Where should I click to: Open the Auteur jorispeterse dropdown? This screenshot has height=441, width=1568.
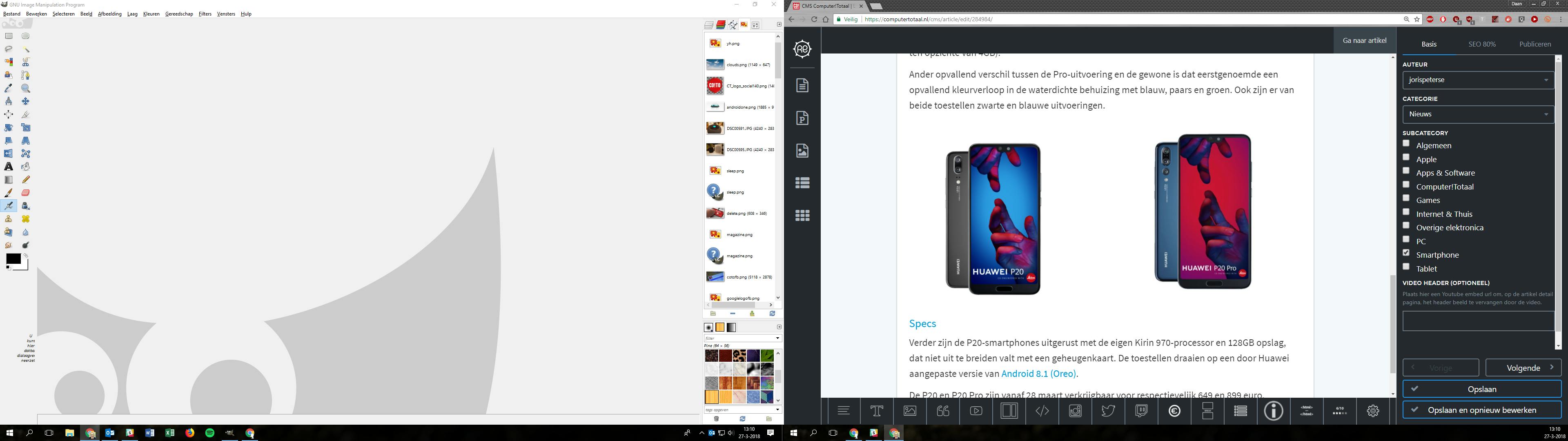point(1477,80)
